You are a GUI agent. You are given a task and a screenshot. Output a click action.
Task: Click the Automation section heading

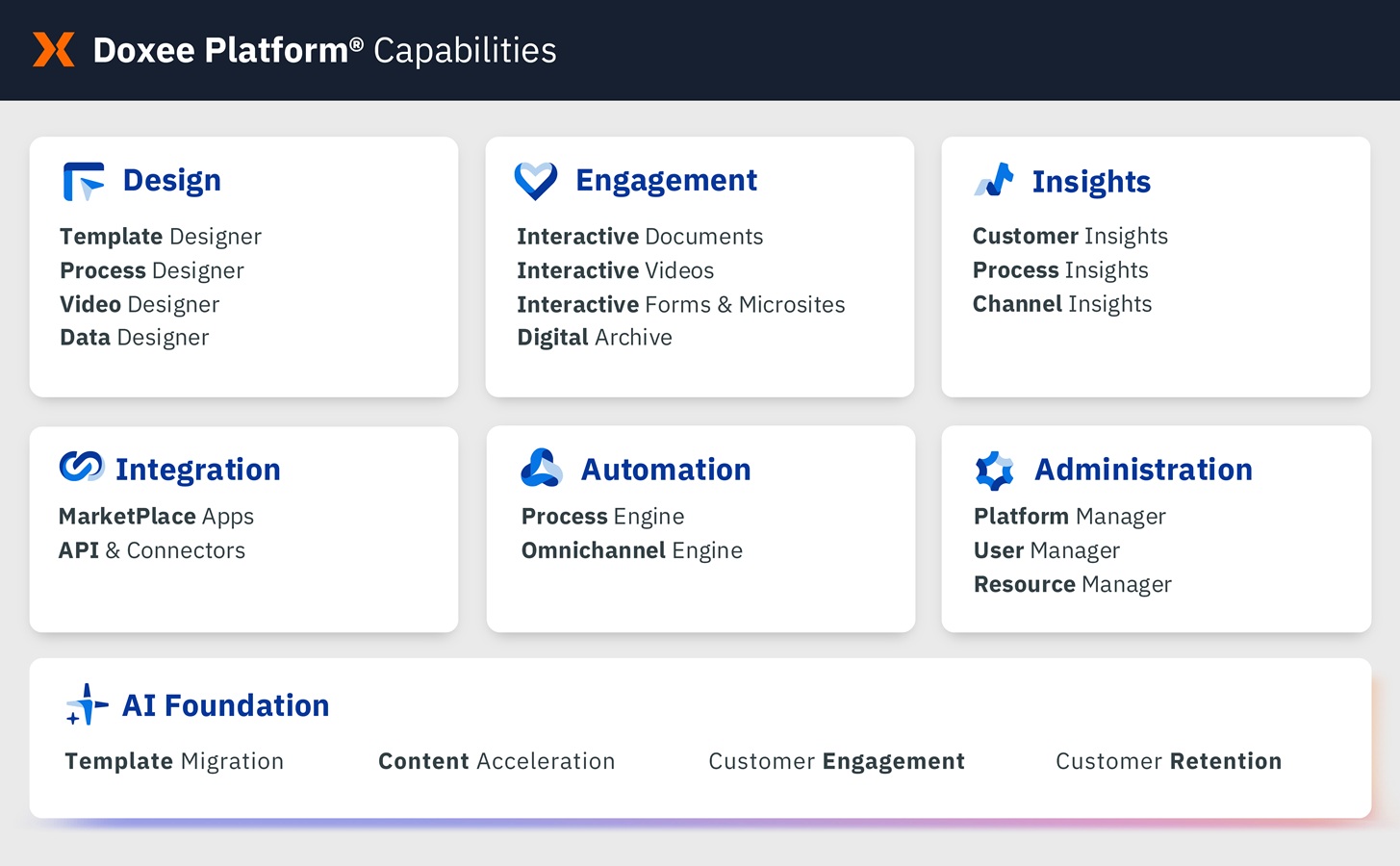point(666,470)
